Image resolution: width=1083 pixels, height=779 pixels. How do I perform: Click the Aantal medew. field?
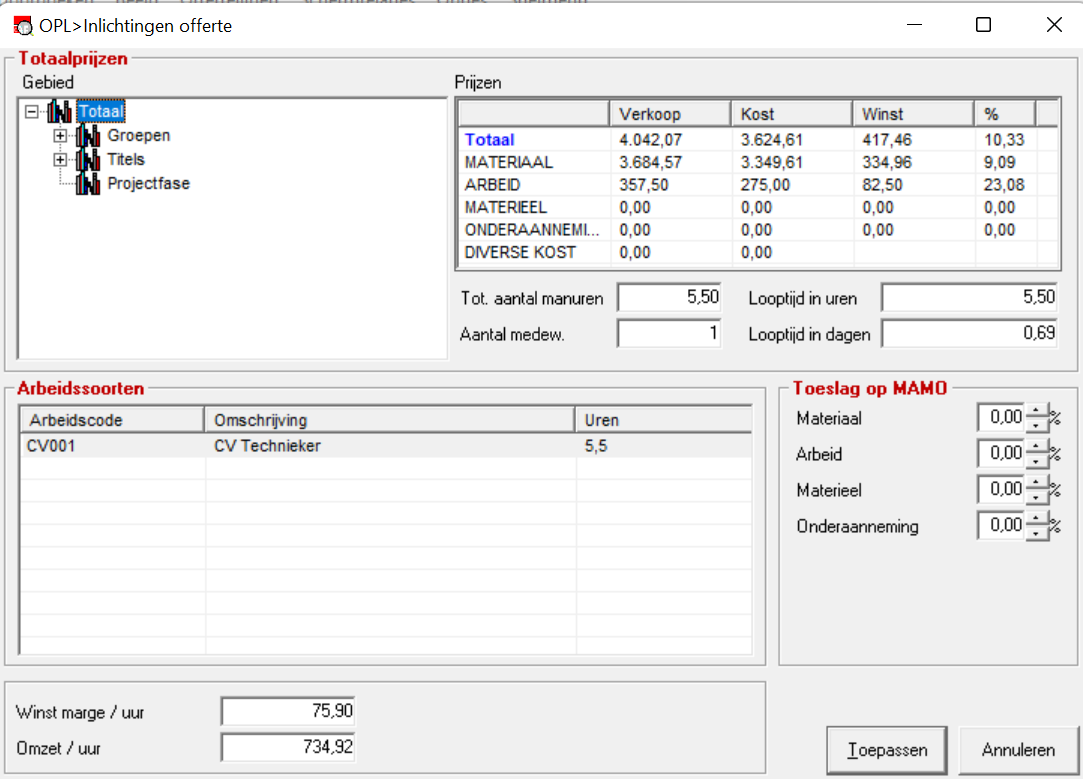tap(669, 334)
